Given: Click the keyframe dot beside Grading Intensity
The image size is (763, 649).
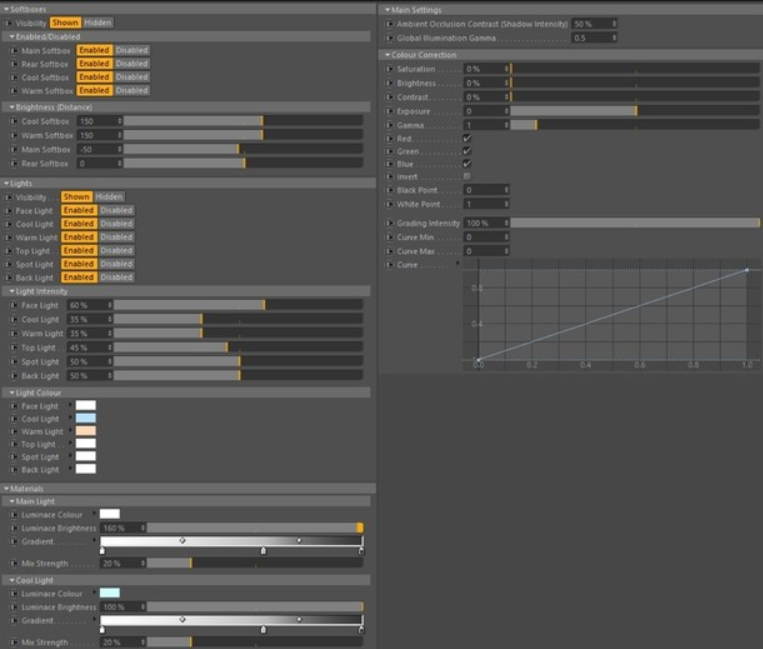Looking at the screenshot, I should point(389,223).
